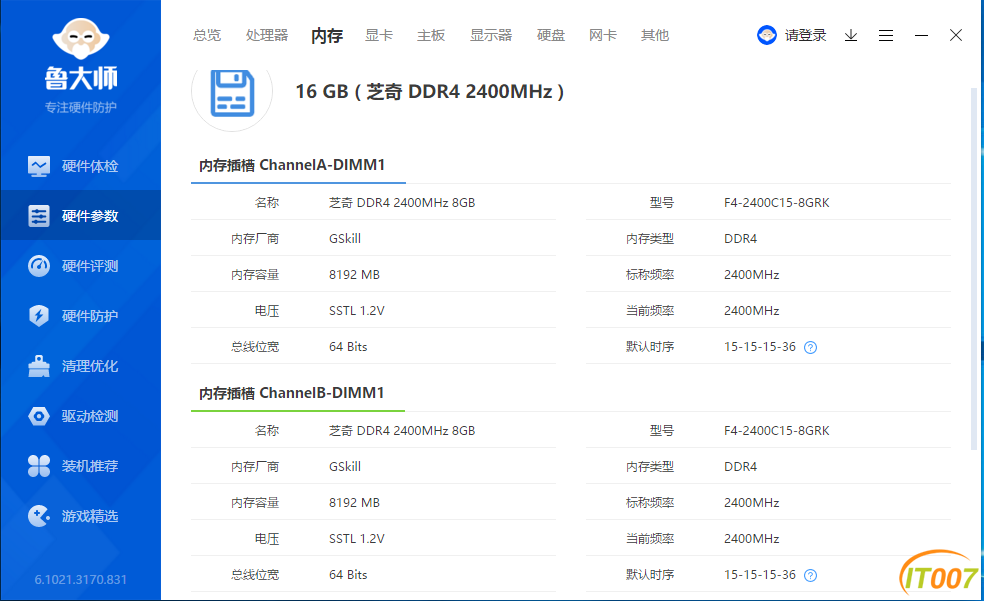Switch to the 处理器 tab

(267, 35)
